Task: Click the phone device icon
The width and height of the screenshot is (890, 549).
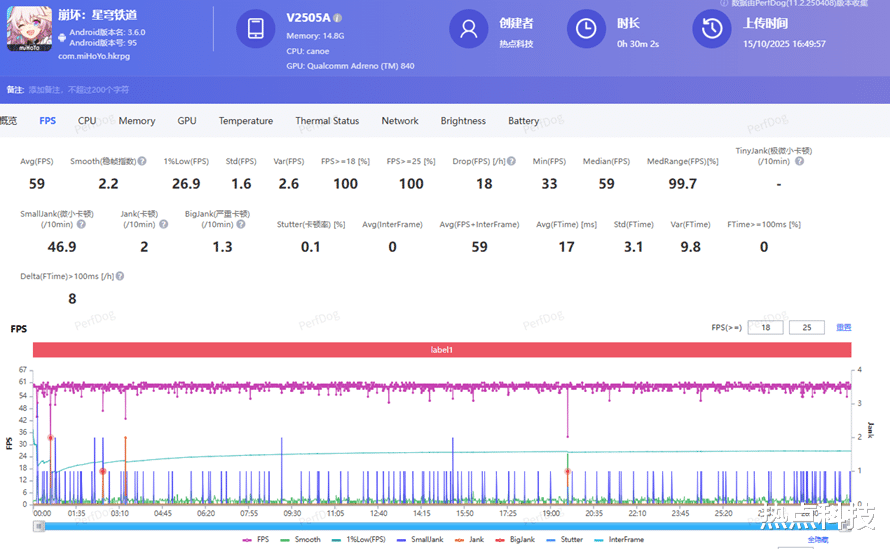Action: tap(255, 29)
